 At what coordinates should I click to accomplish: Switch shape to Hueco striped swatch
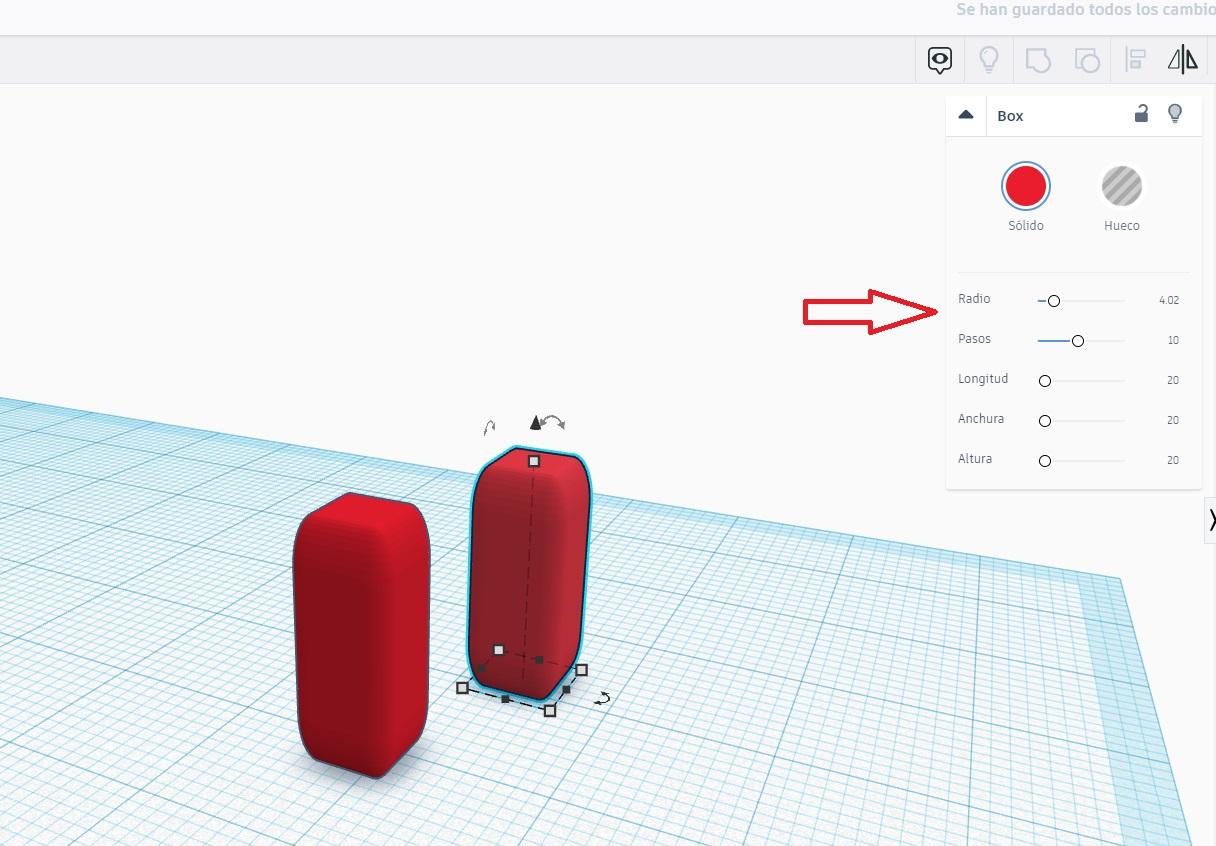coord(1121,186)
